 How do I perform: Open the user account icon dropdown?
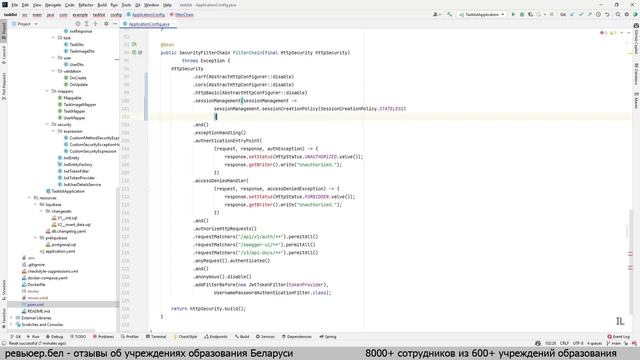[437, 14]
